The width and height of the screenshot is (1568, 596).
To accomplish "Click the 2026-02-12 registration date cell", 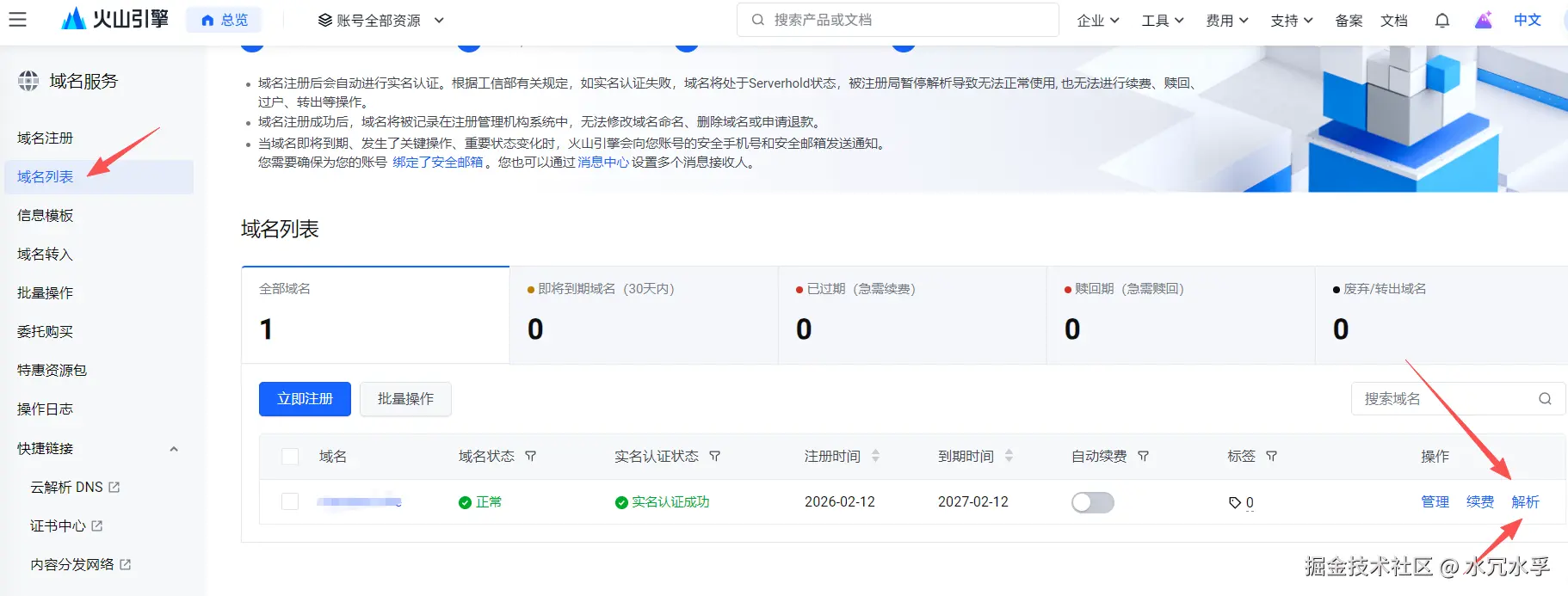I will click(x=840, y=502).
